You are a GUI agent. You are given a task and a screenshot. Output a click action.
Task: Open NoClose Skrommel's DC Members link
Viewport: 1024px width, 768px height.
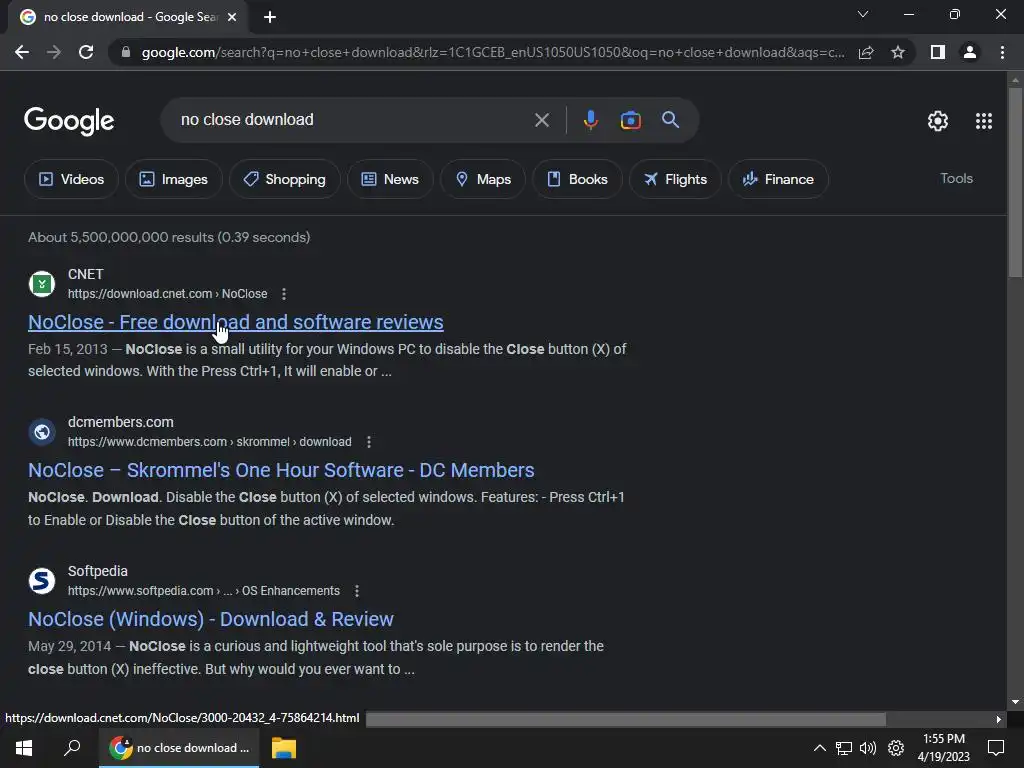[x=281, y=470]
